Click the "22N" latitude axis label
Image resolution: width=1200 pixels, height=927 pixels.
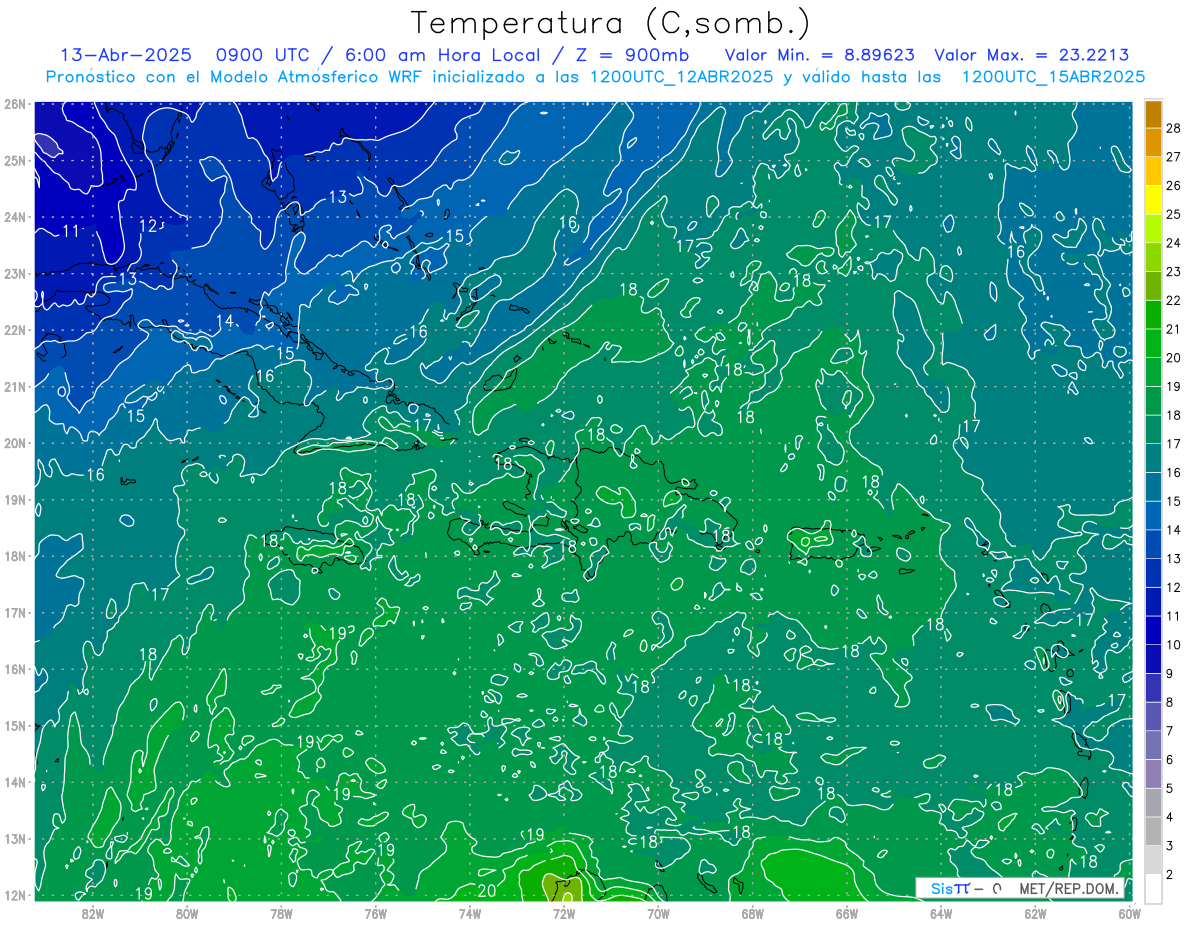[x=15, y=330]
